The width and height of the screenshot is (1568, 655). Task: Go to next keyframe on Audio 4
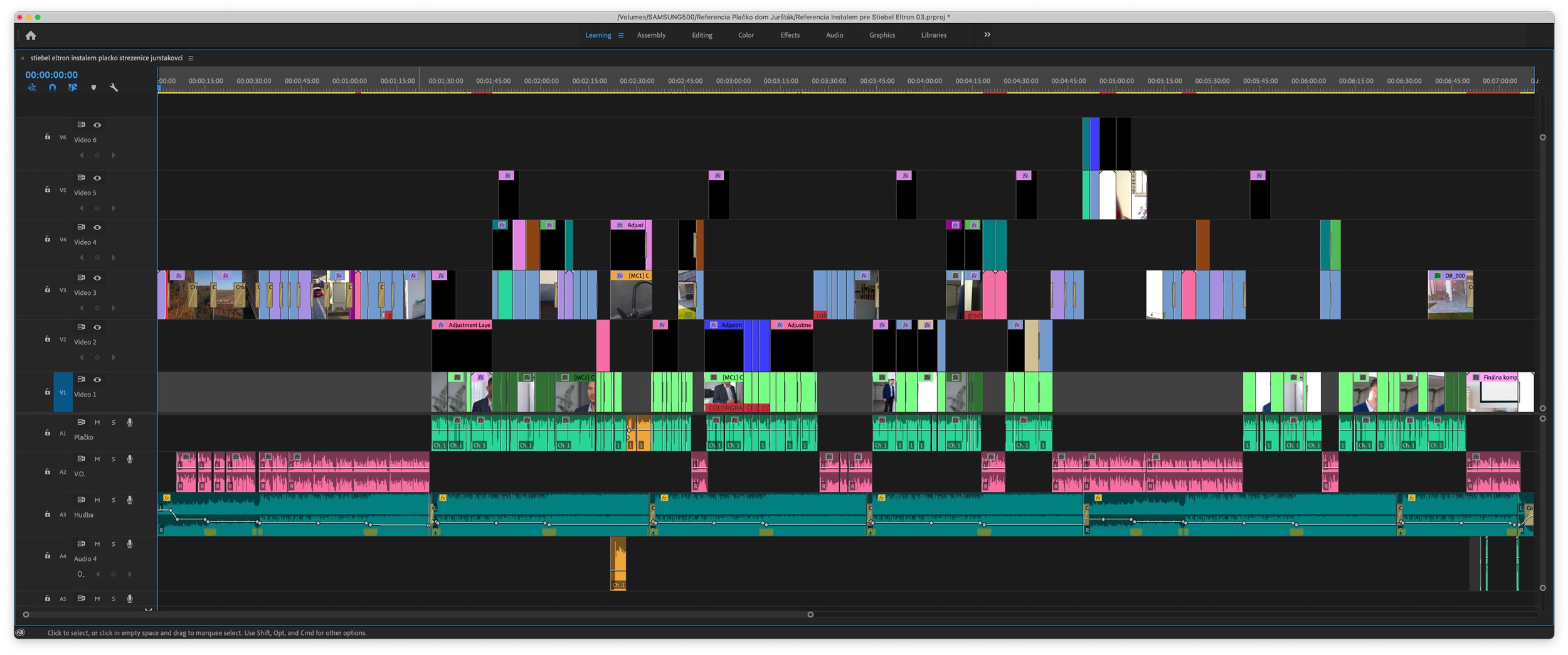click(x=130, y=574)
